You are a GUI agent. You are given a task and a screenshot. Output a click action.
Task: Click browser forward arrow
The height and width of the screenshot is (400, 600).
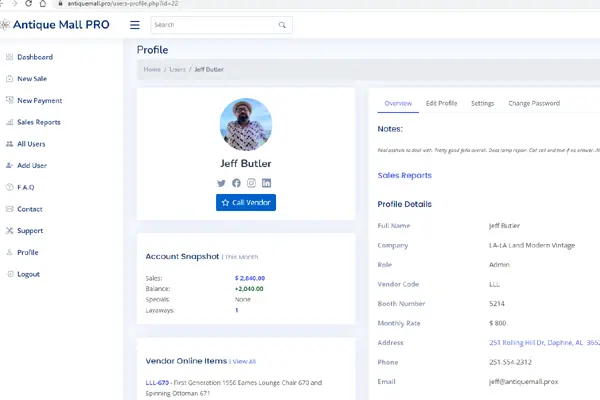[15, 3]
